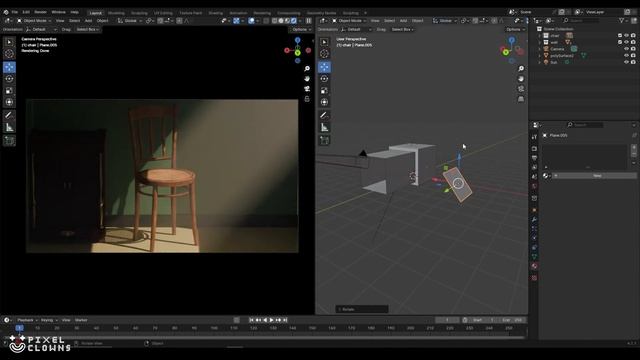Screen dimensions: 640x360
Task: Play animation in timeline
Action: pos(271,320)
